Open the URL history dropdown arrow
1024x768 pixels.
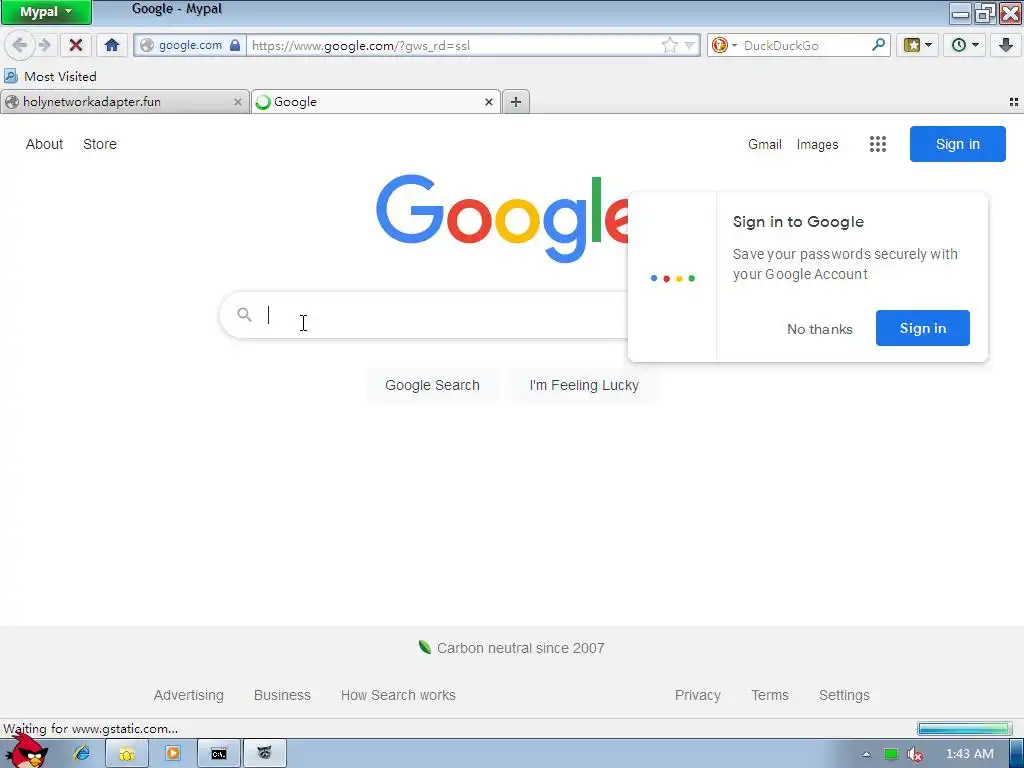click(689, 46)
